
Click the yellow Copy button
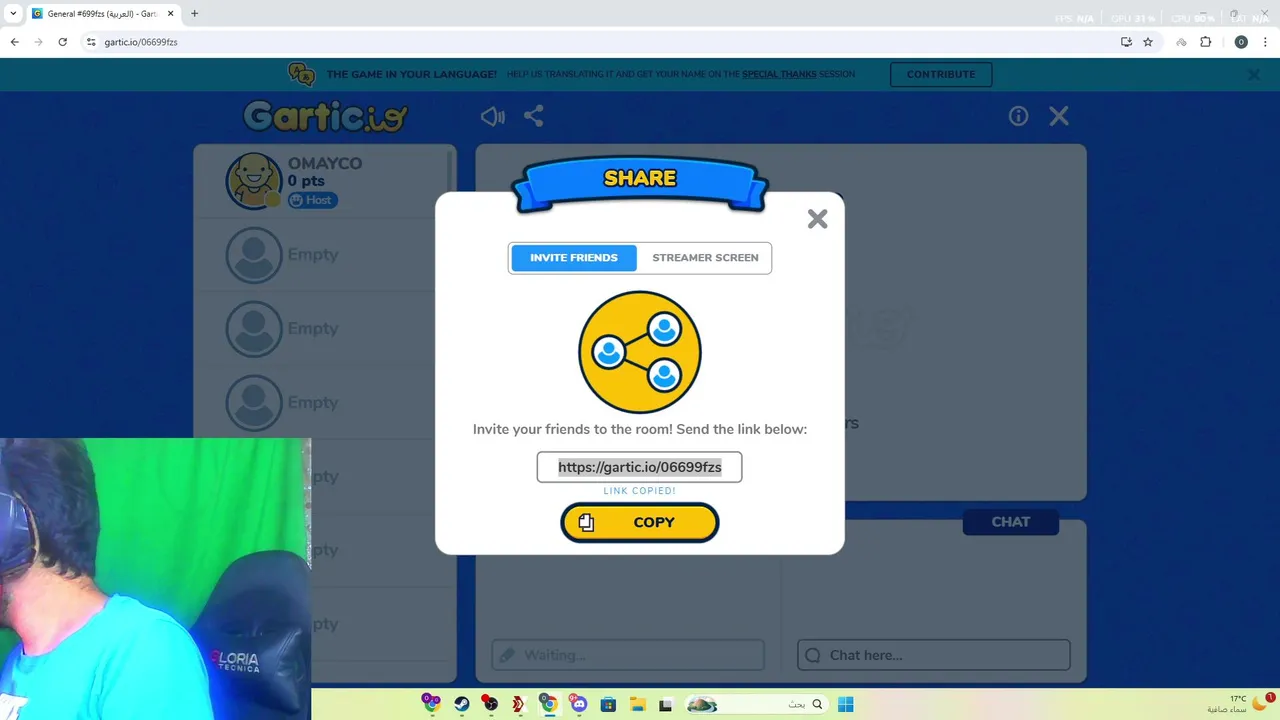640,522
